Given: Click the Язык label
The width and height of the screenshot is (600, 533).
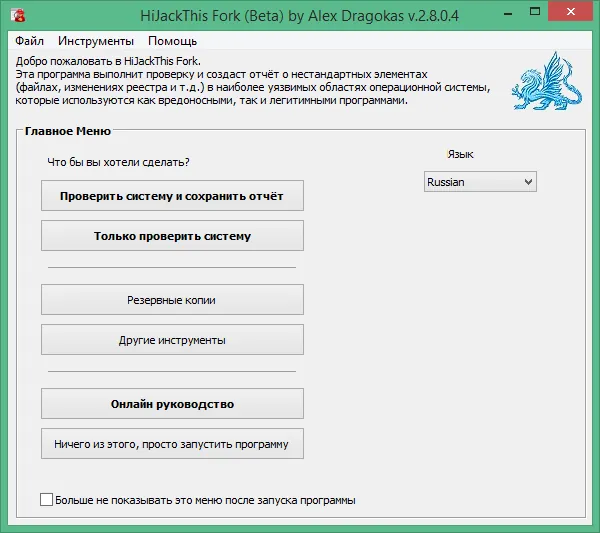Looking at the screenshot, I should 460,154.
